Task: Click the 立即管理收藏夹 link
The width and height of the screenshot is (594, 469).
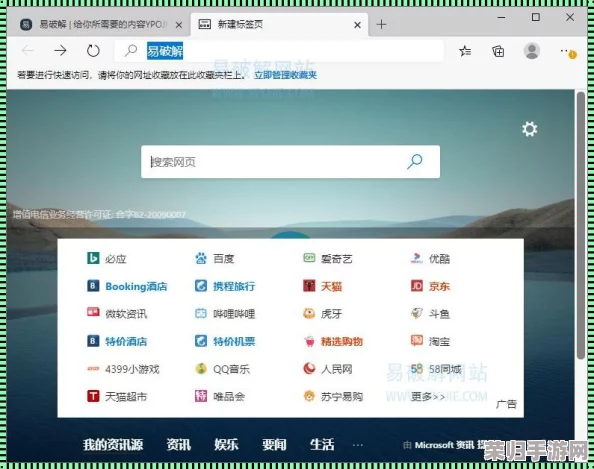Action: tap(286, 75)
